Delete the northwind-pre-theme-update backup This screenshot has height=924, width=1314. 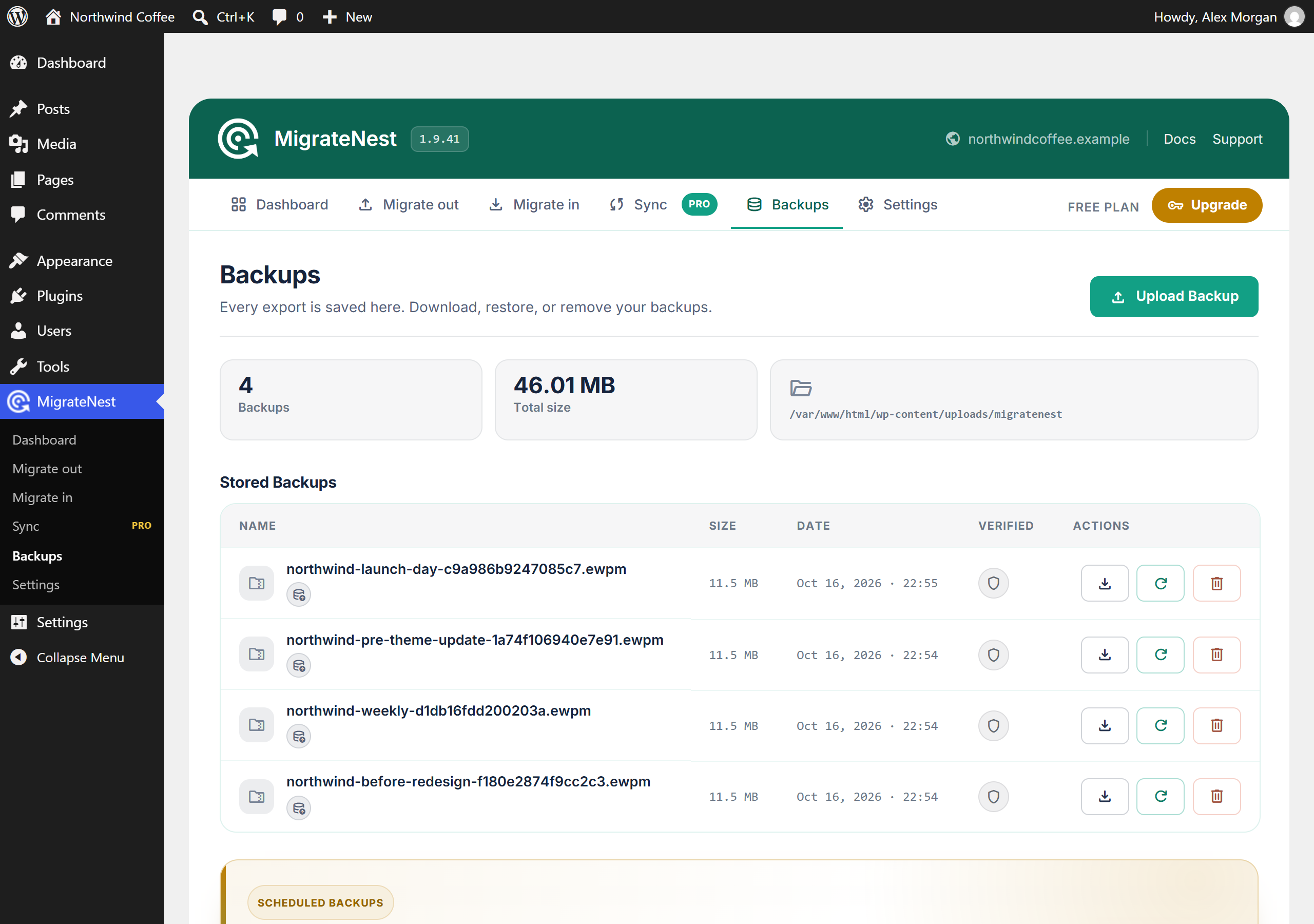click(1216, 654)
